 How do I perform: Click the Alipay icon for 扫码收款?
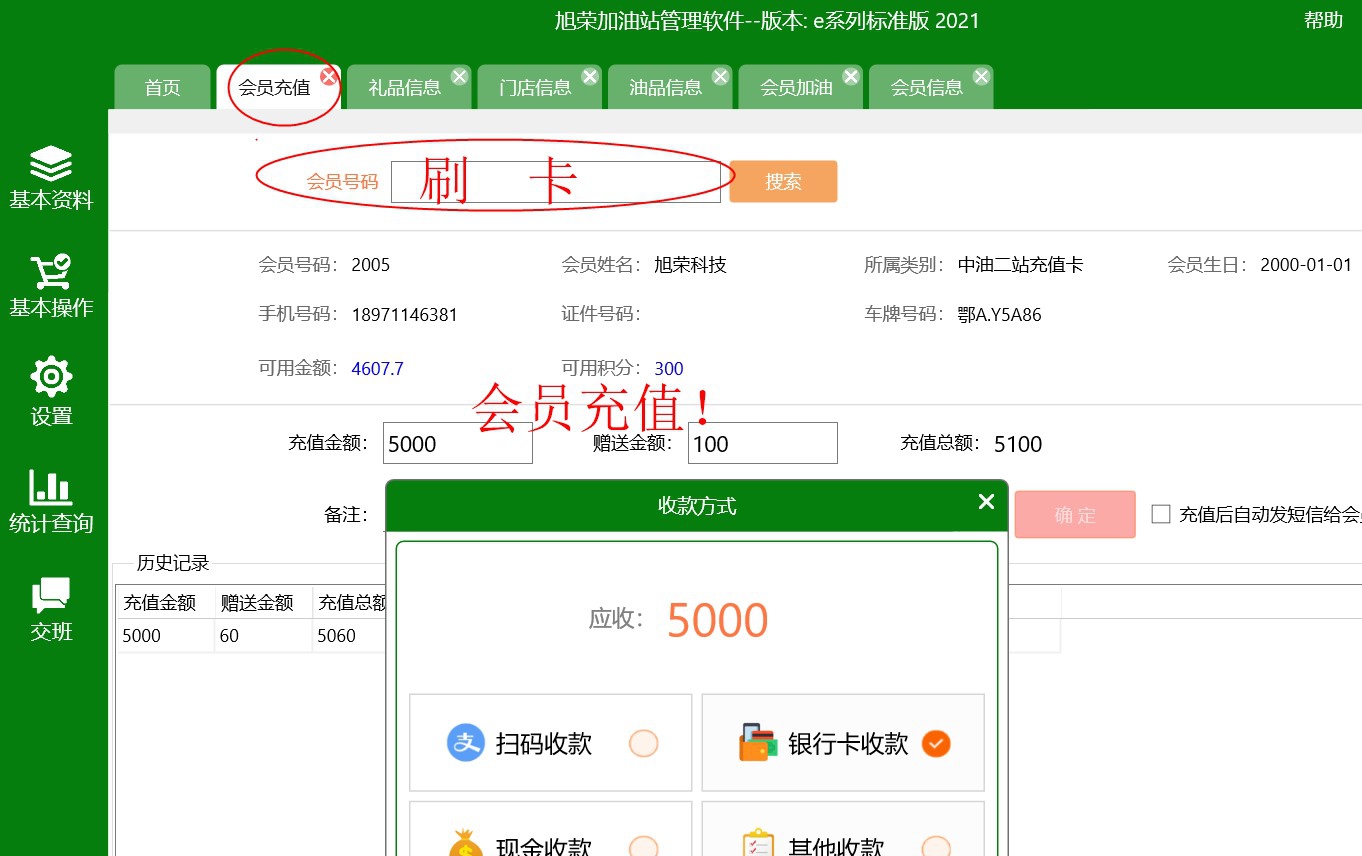pyautogui.click(x=465, y=743)
